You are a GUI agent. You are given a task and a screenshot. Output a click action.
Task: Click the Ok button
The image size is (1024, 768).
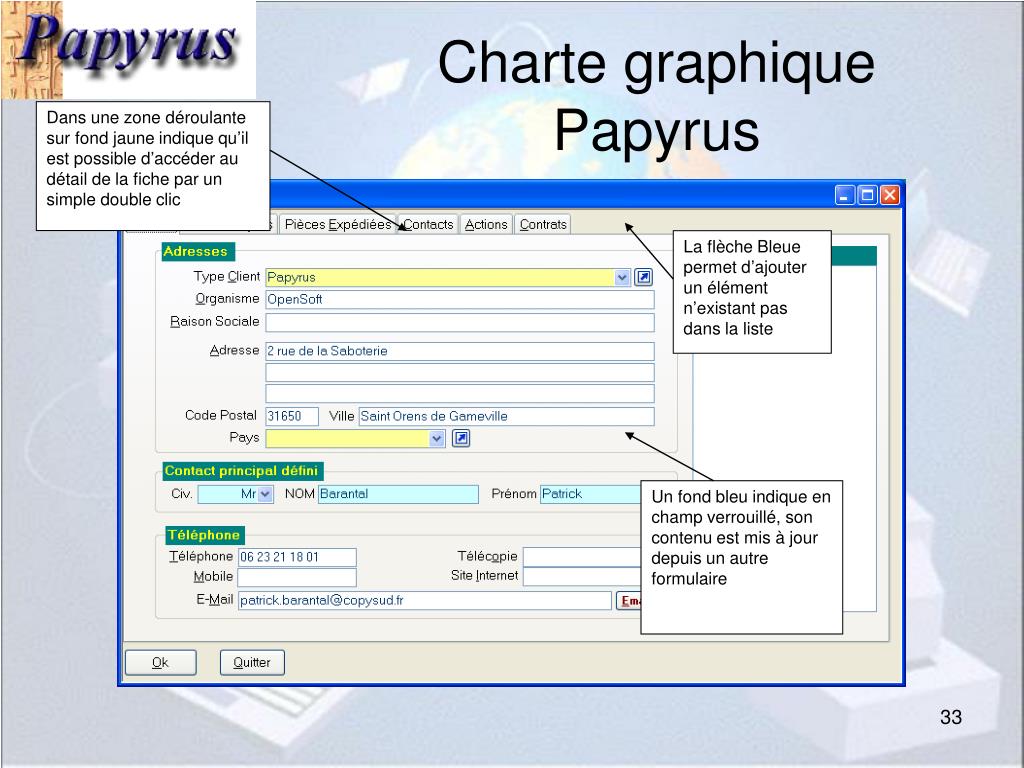pos(161,663)
